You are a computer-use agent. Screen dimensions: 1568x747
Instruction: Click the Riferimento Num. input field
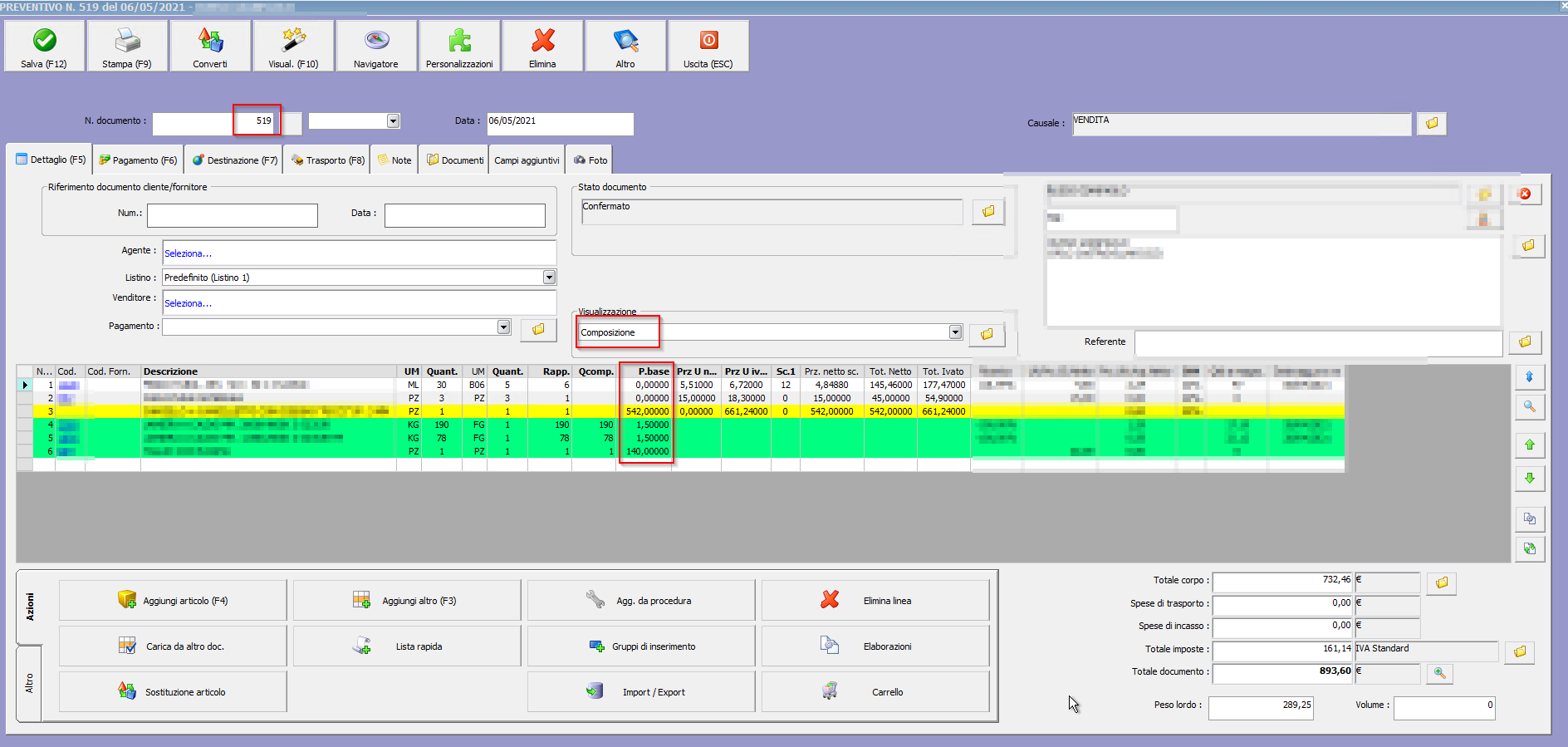[x=233, y=215]
